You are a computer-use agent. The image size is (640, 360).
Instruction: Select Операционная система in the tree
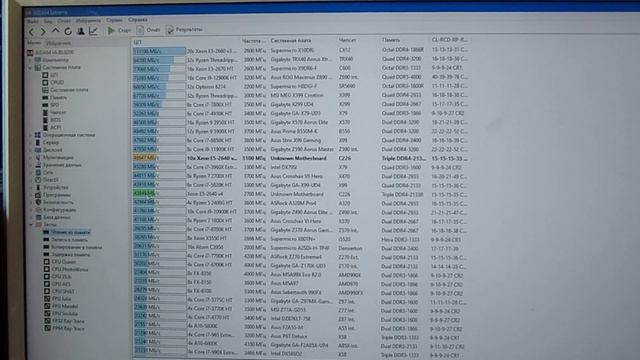[x=65, y=135]
